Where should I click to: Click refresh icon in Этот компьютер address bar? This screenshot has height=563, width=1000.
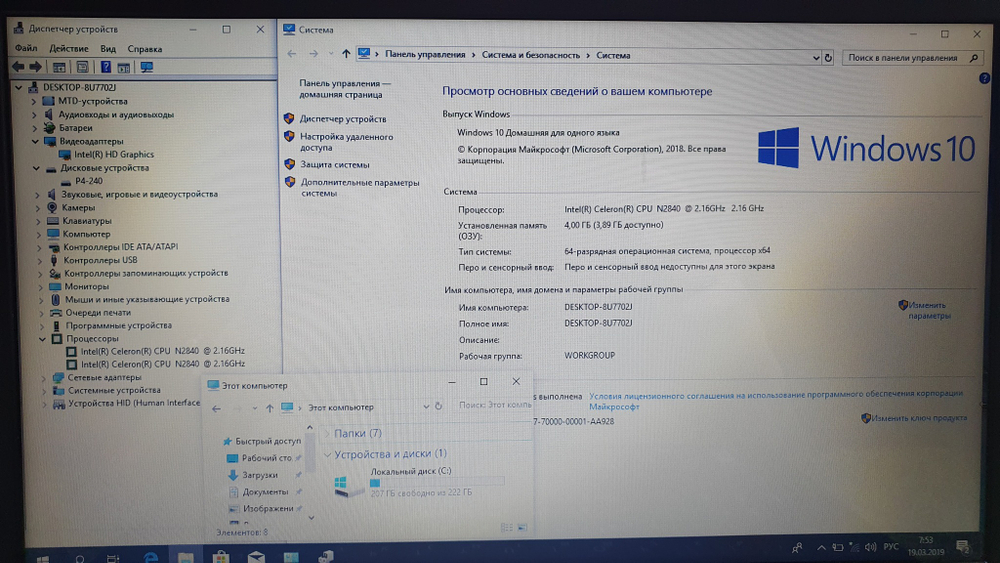pos(438,406)
